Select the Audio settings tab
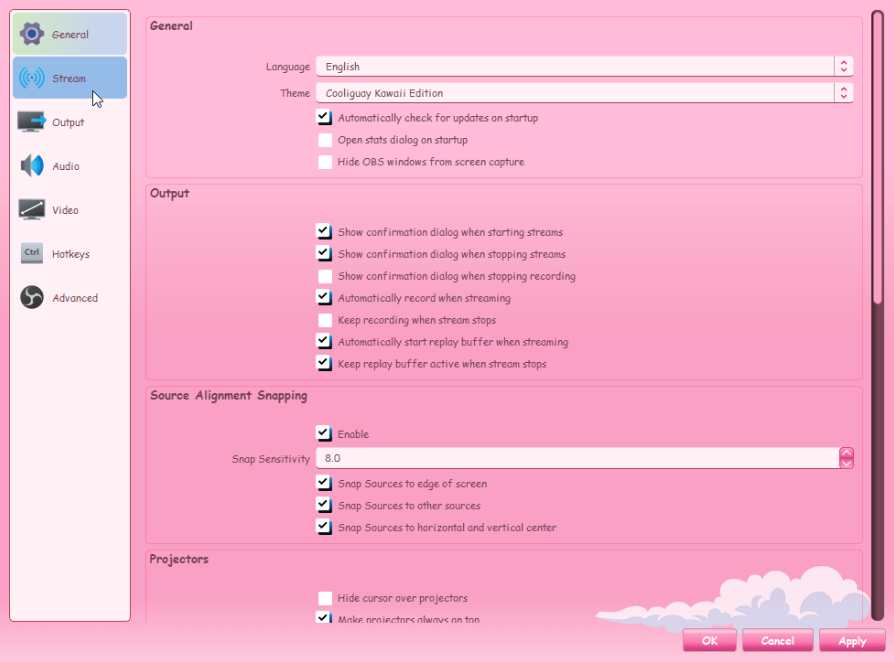 (70, 166)
